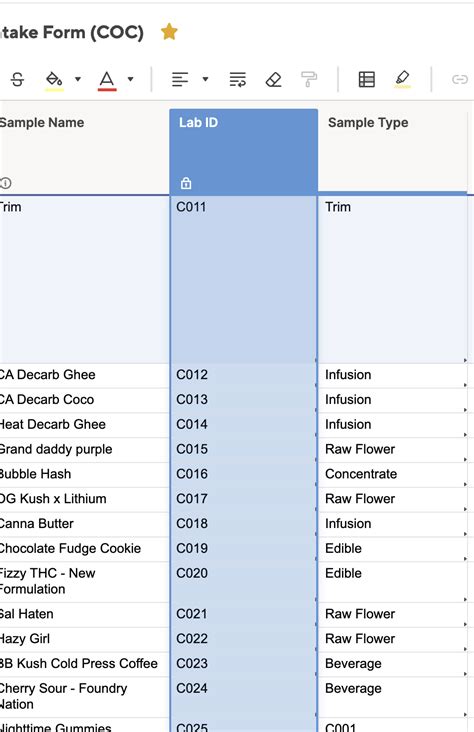Click the background fill color icon
This screenshot has width=474, height=732.
[x=54, y=79]
